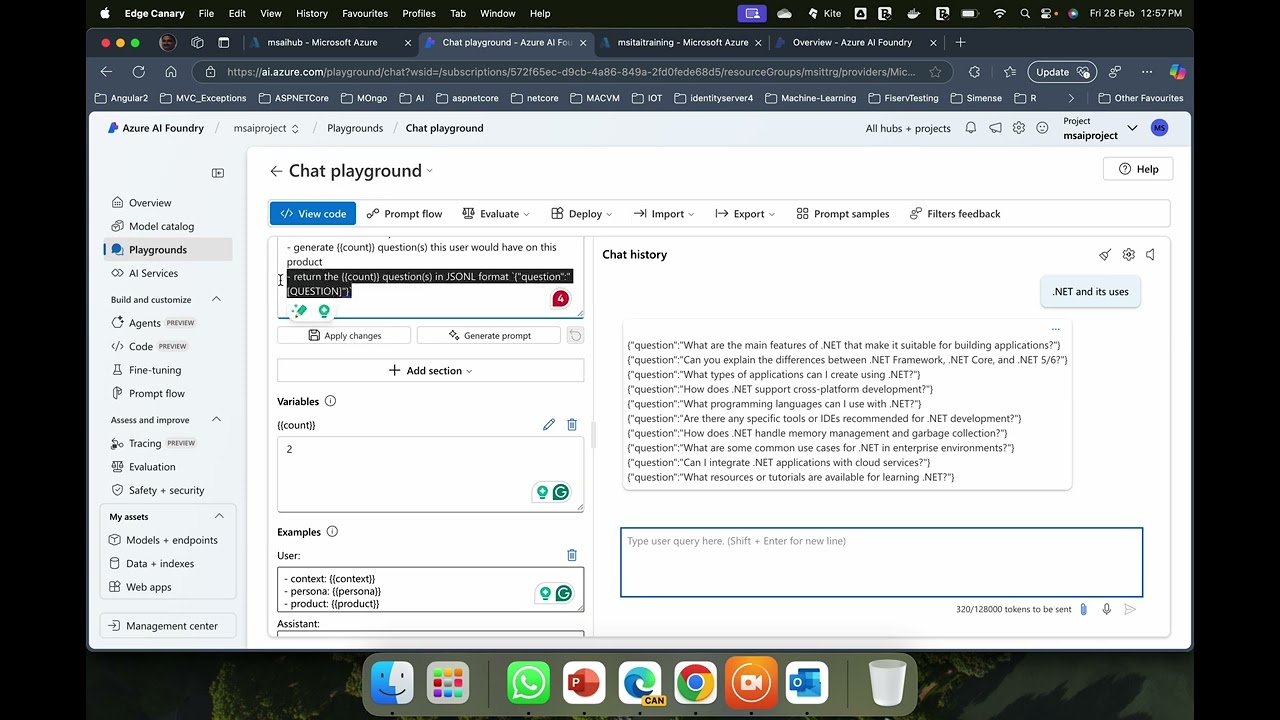Screen dimensions: 1280x720
Task: Collapse My assets section
Action: (219, 516)
